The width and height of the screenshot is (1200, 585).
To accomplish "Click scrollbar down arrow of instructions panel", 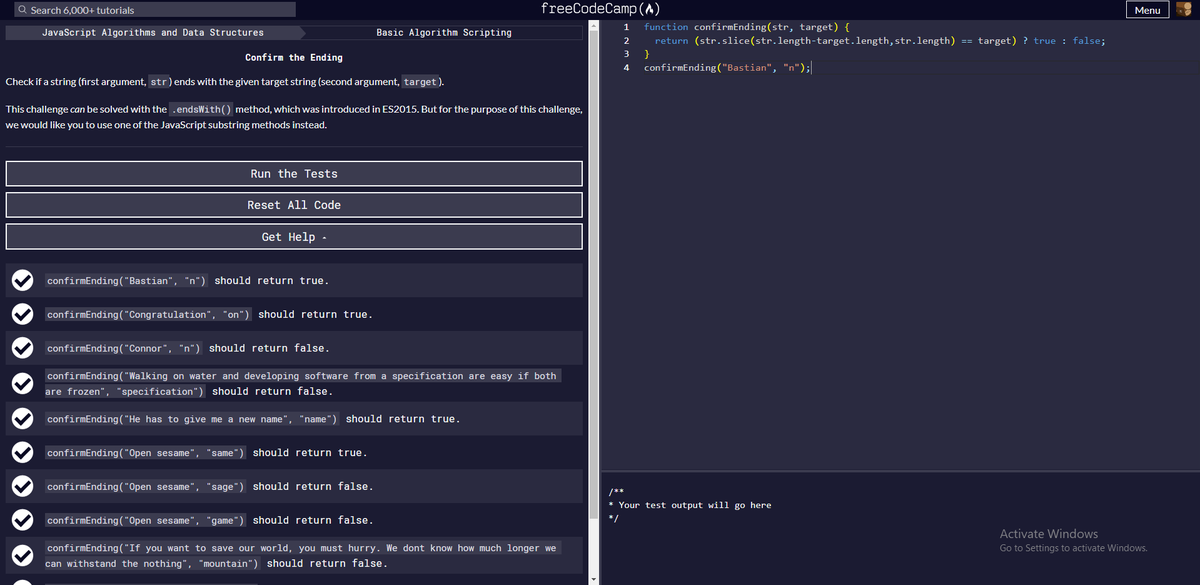I will 594,579.
